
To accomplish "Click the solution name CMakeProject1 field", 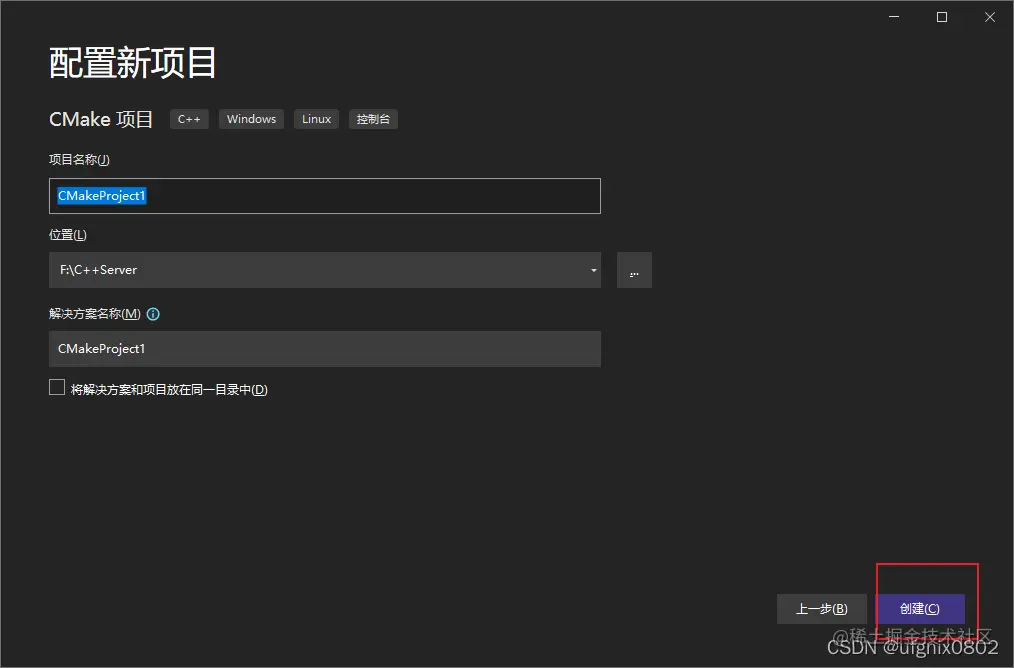I will click(x=324, y=349).
